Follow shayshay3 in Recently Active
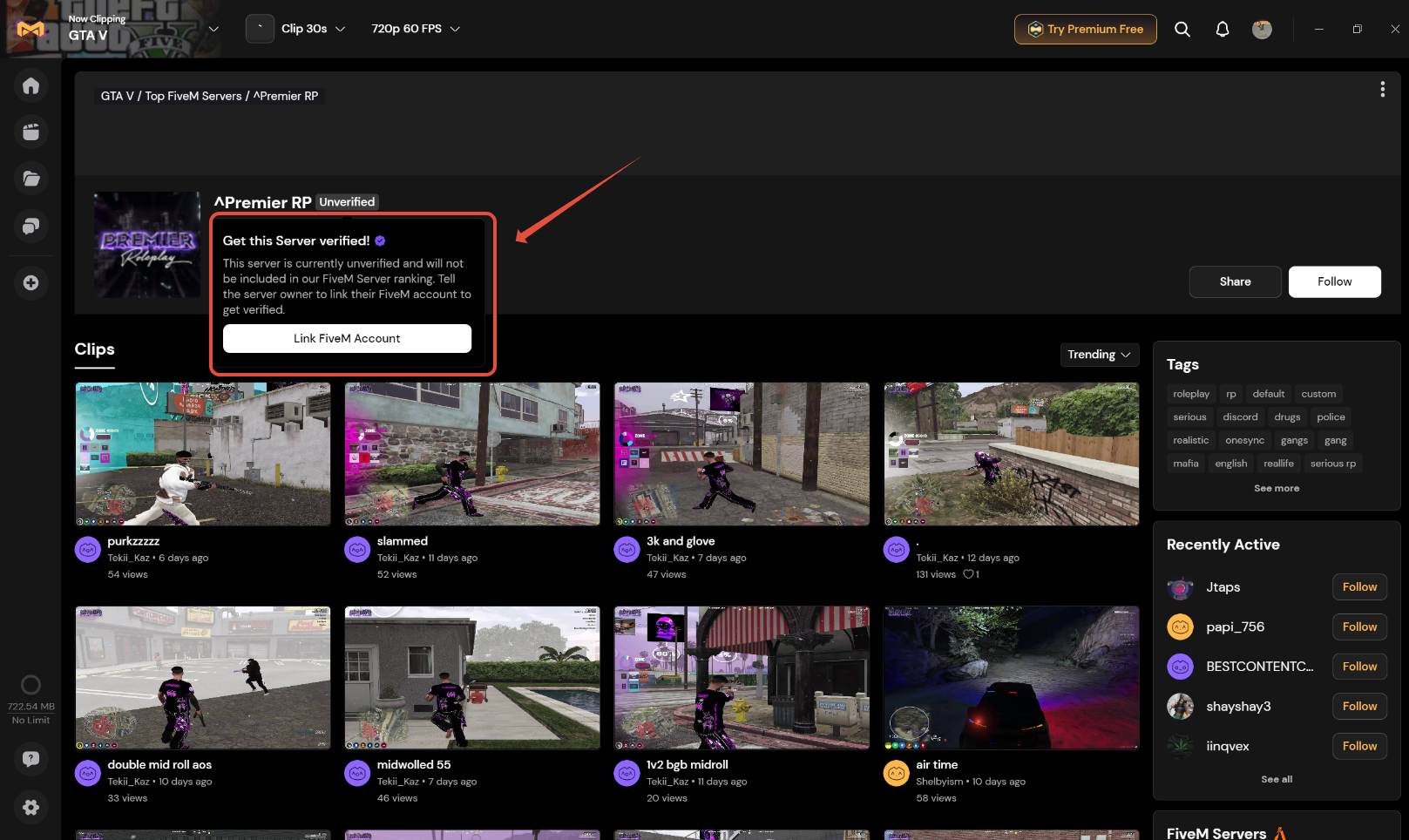The image size is (1409, 840). [x=1359, y=707]
